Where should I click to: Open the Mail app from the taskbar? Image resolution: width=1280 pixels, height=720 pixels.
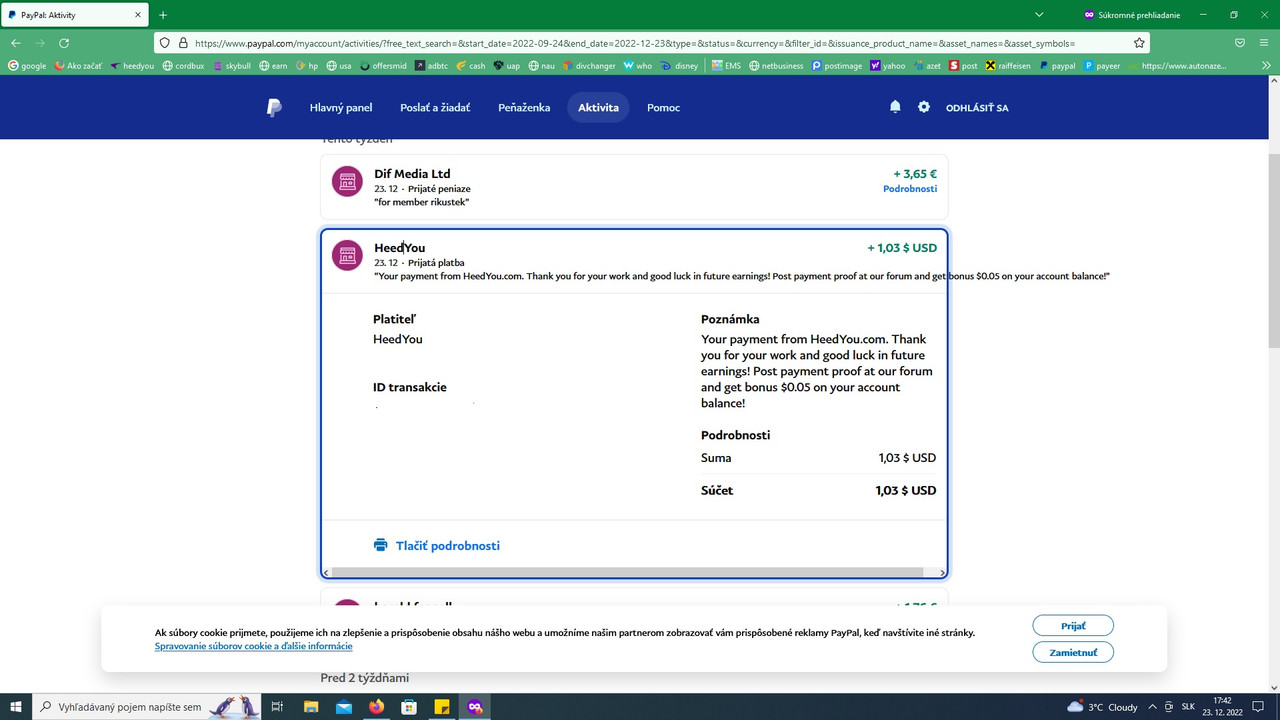pos(344,706)
